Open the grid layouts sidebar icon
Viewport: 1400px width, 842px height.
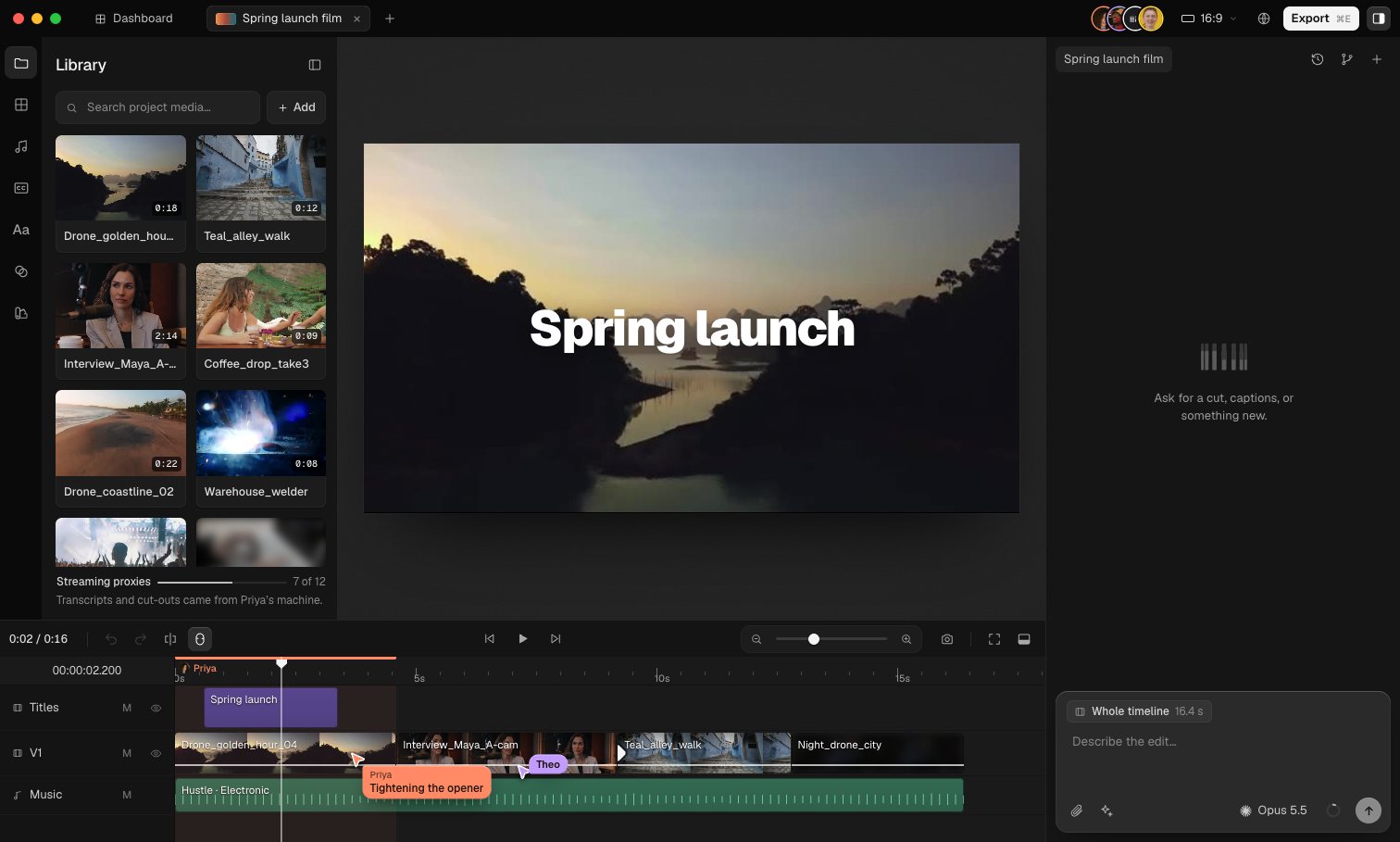tap(21, 105)
